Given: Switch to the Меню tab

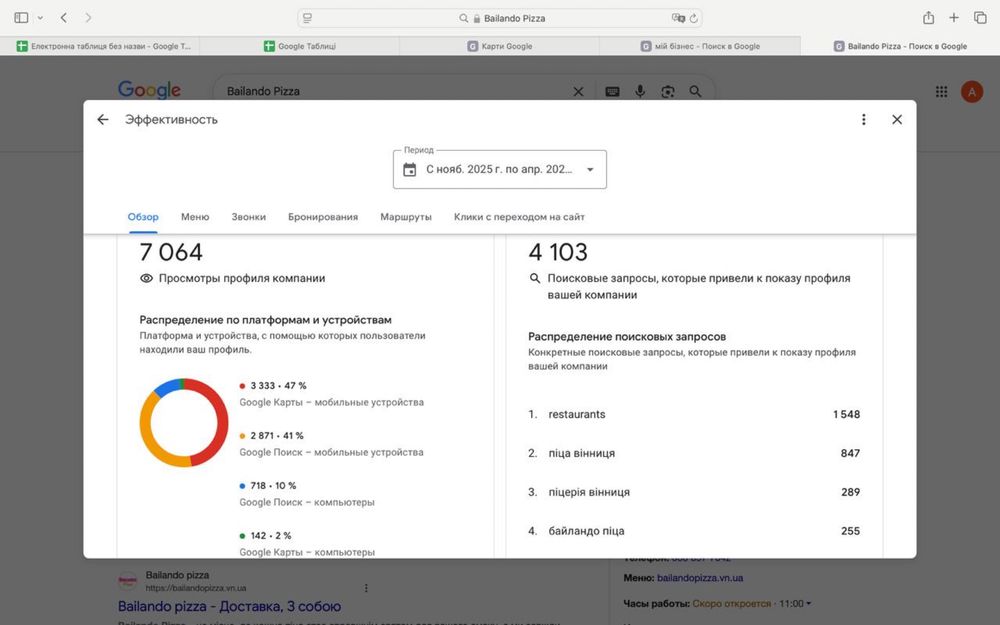Looking at the screenshot, I should [195, 217].
